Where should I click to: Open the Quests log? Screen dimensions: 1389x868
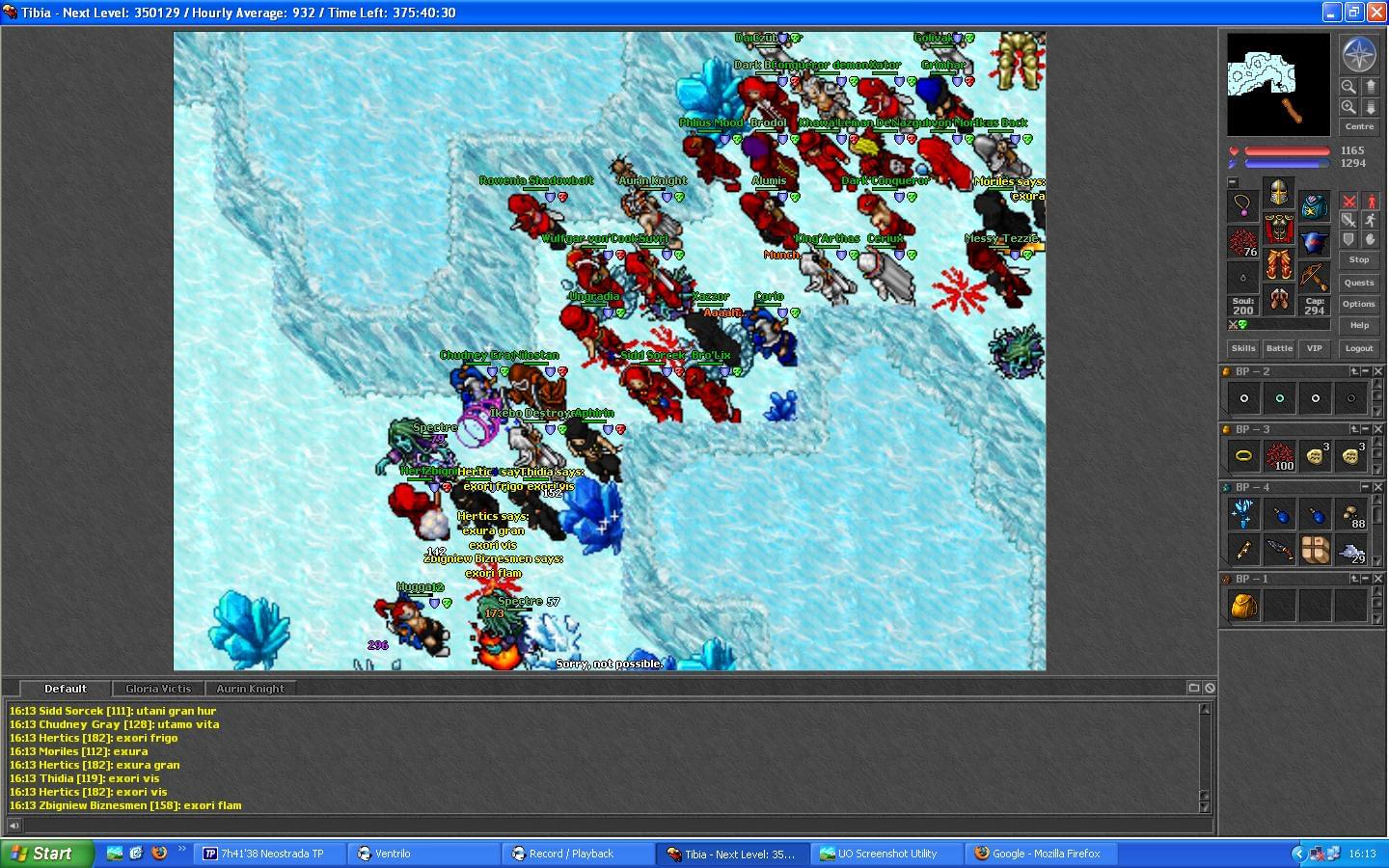pos(1359,283)
